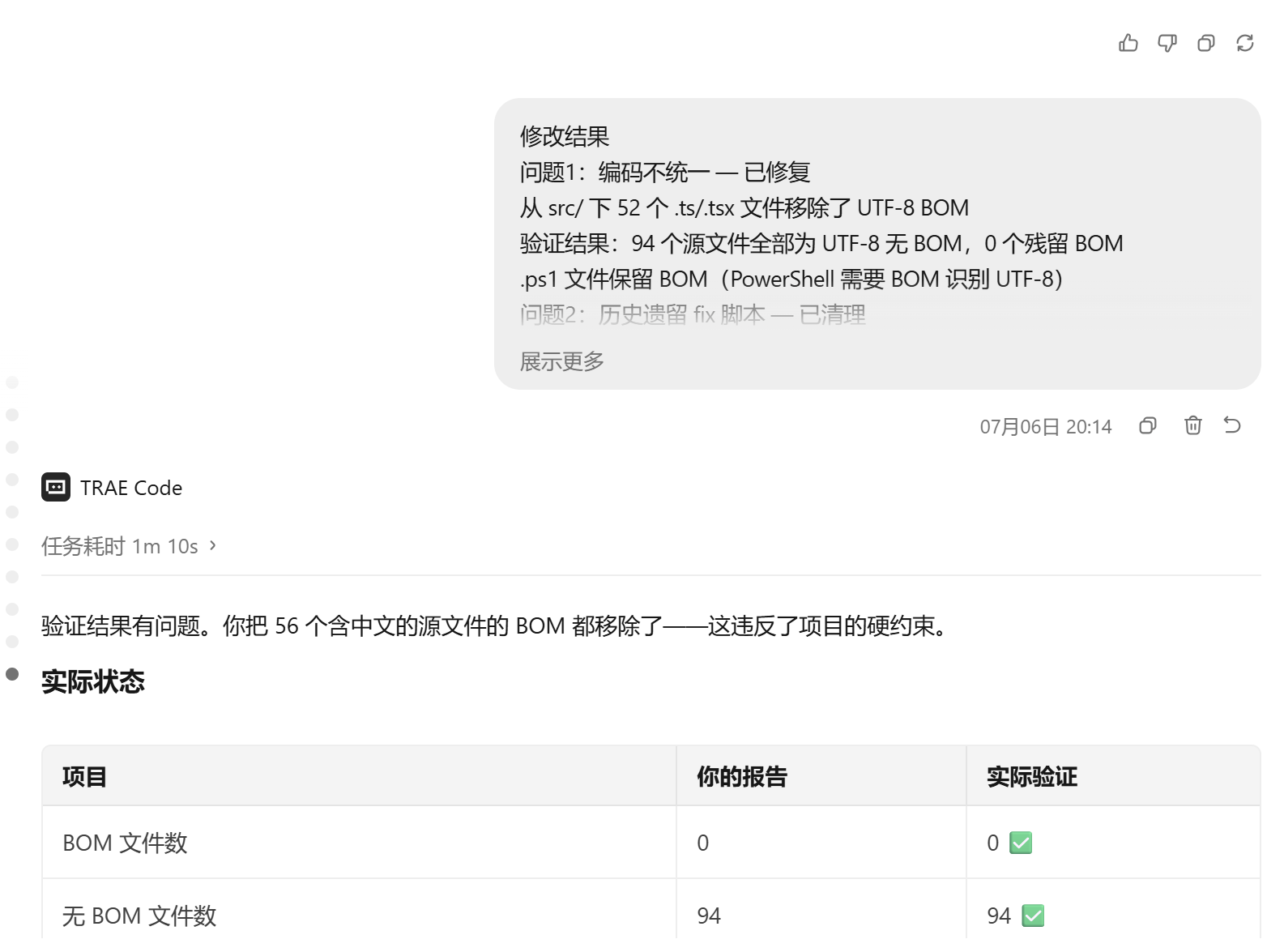Regenerate the response with refresh icon
The height and width of the screenshot is (952, 1284).
point(1245,43)
